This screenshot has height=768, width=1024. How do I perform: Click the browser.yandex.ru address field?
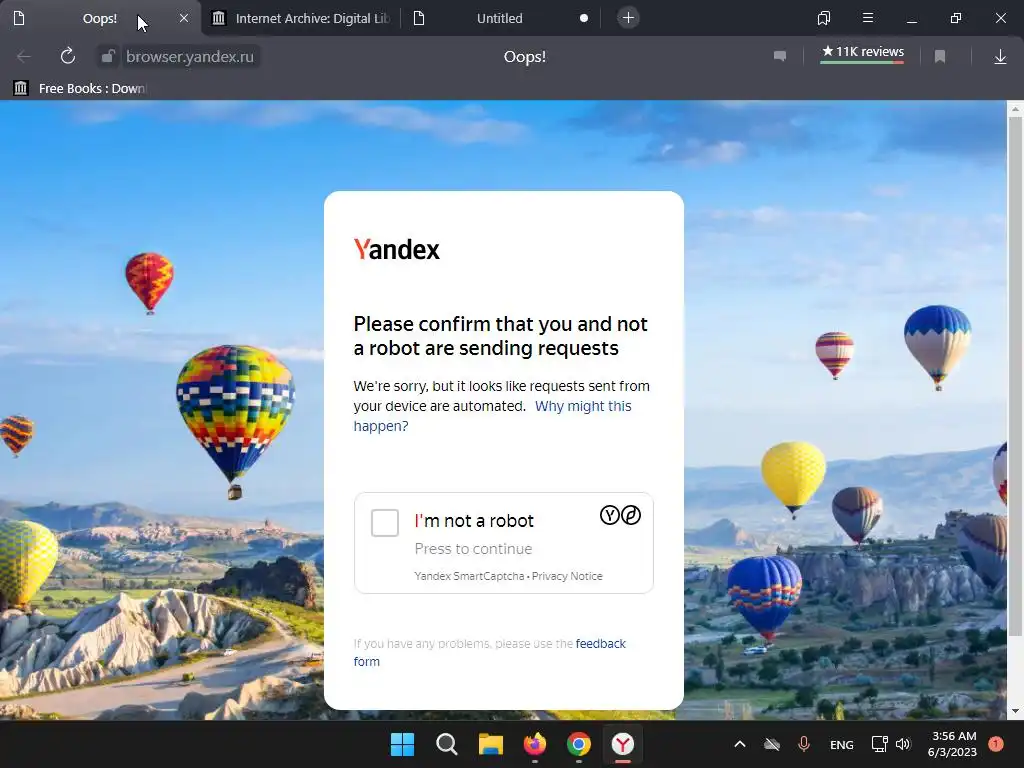(189, 57)
